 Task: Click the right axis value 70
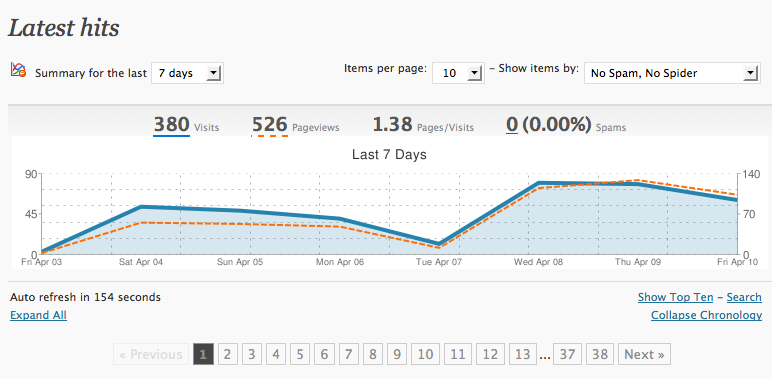pyautogui.click(x=748, y=214)
